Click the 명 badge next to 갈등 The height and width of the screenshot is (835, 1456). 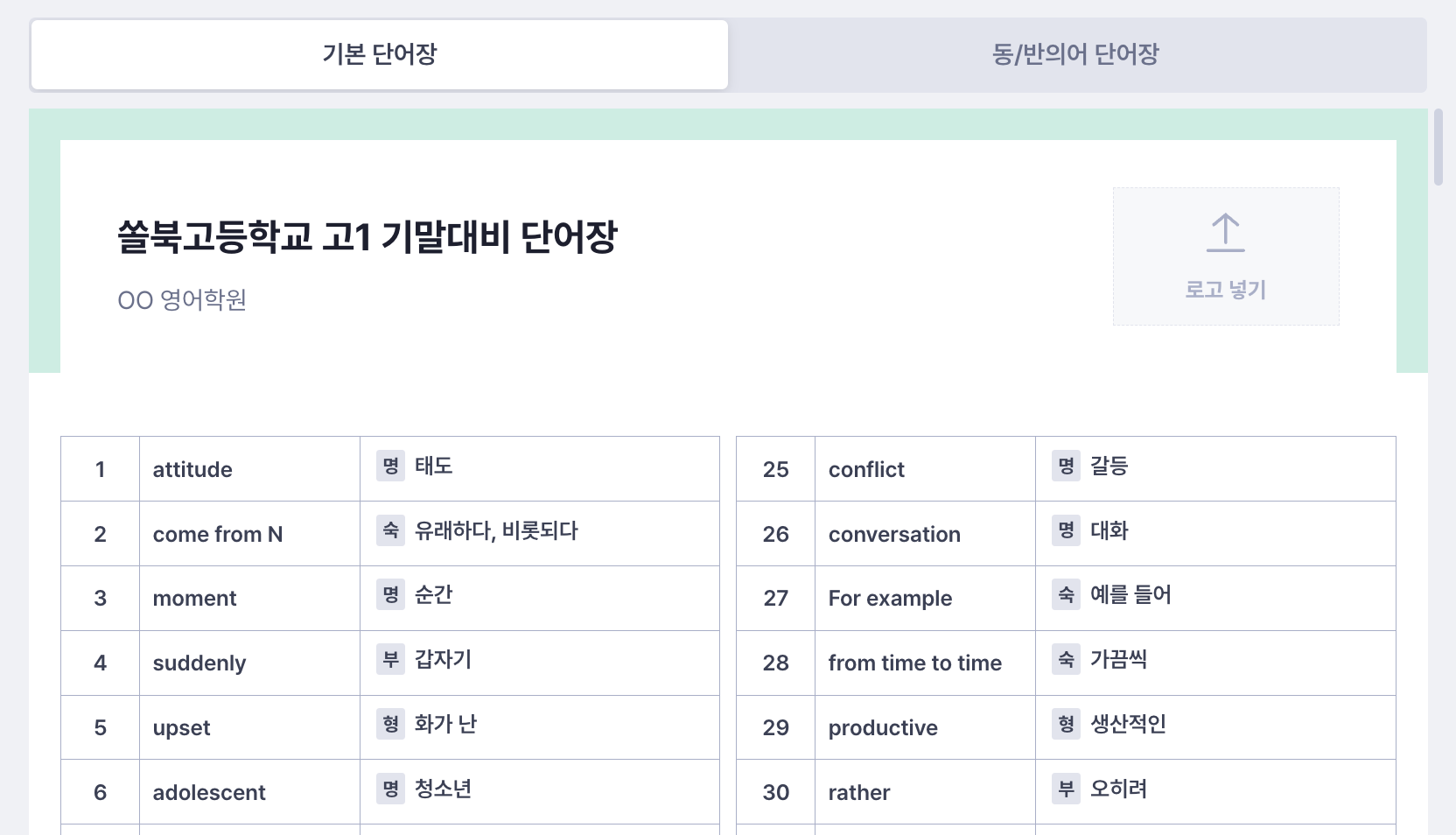[1066, 466]
